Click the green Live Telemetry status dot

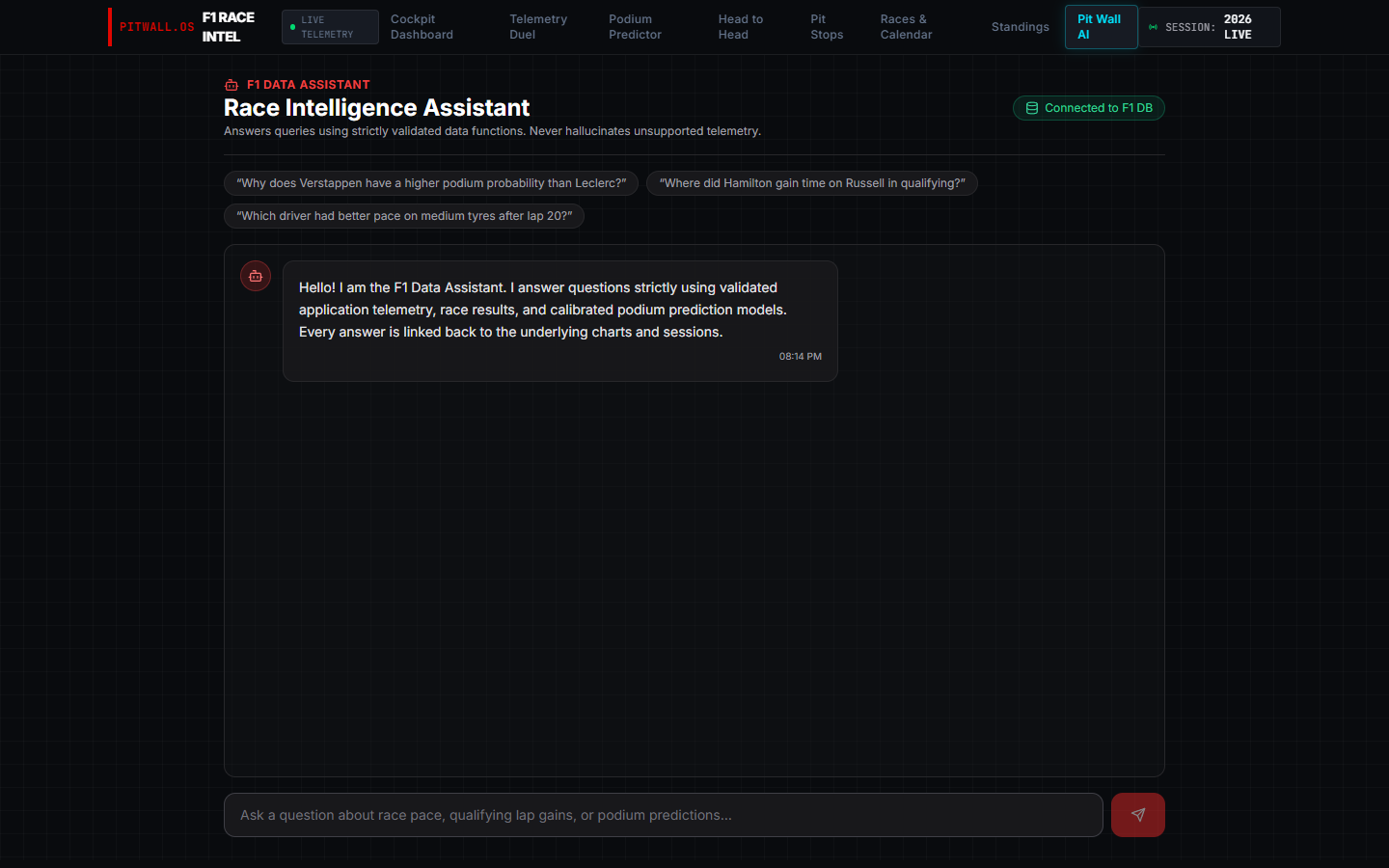[x=292, y=27]
